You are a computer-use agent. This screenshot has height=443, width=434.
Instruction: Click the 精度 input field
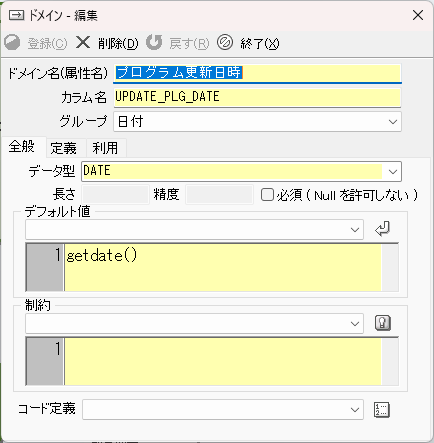(x=219, y=195)
